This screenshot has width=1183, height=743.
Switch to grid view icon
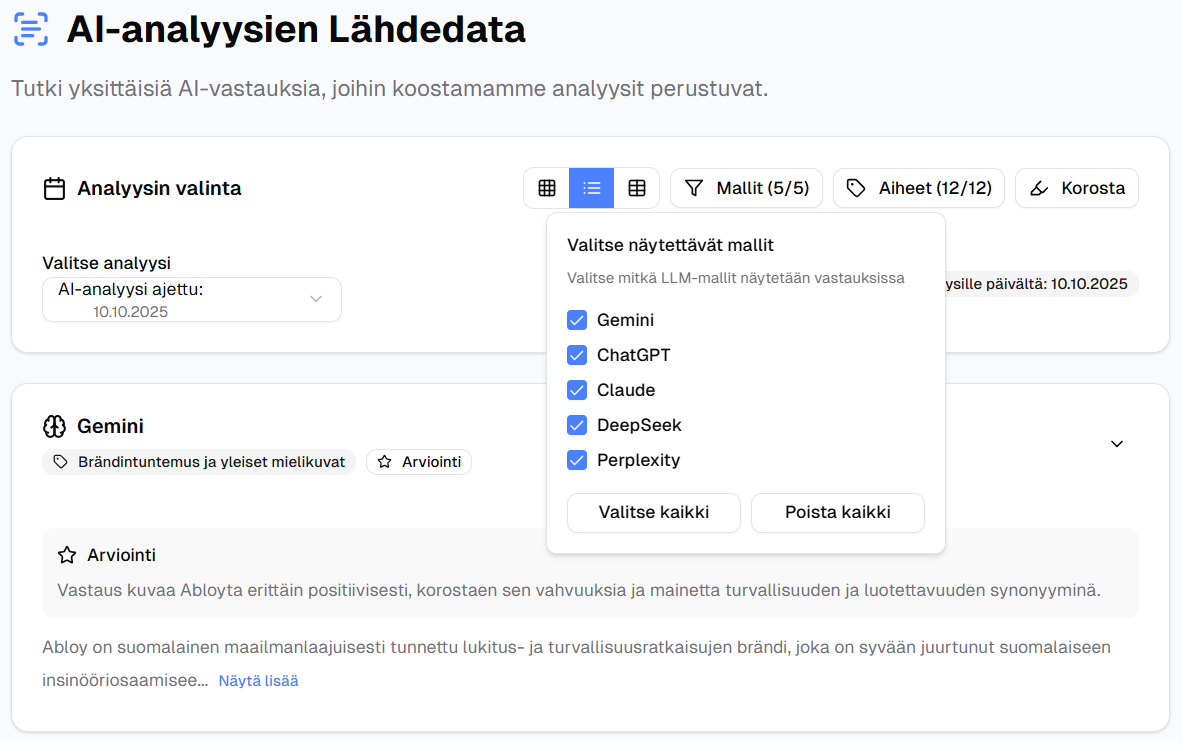click(x=547, y=188)
